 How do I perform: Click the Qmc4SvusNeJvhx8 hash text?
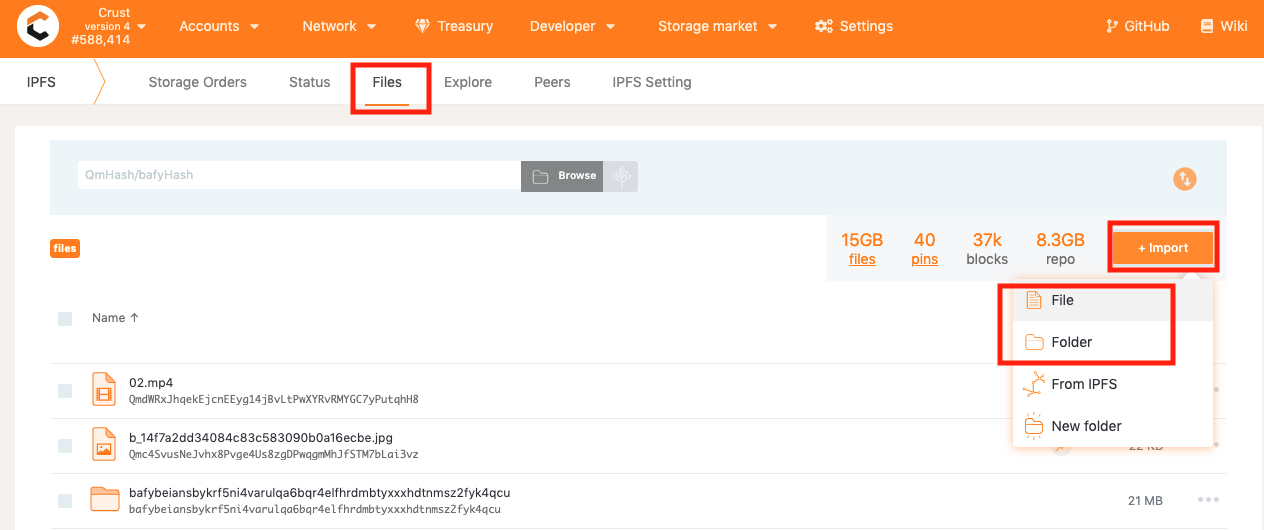click(x=273, y=454)
